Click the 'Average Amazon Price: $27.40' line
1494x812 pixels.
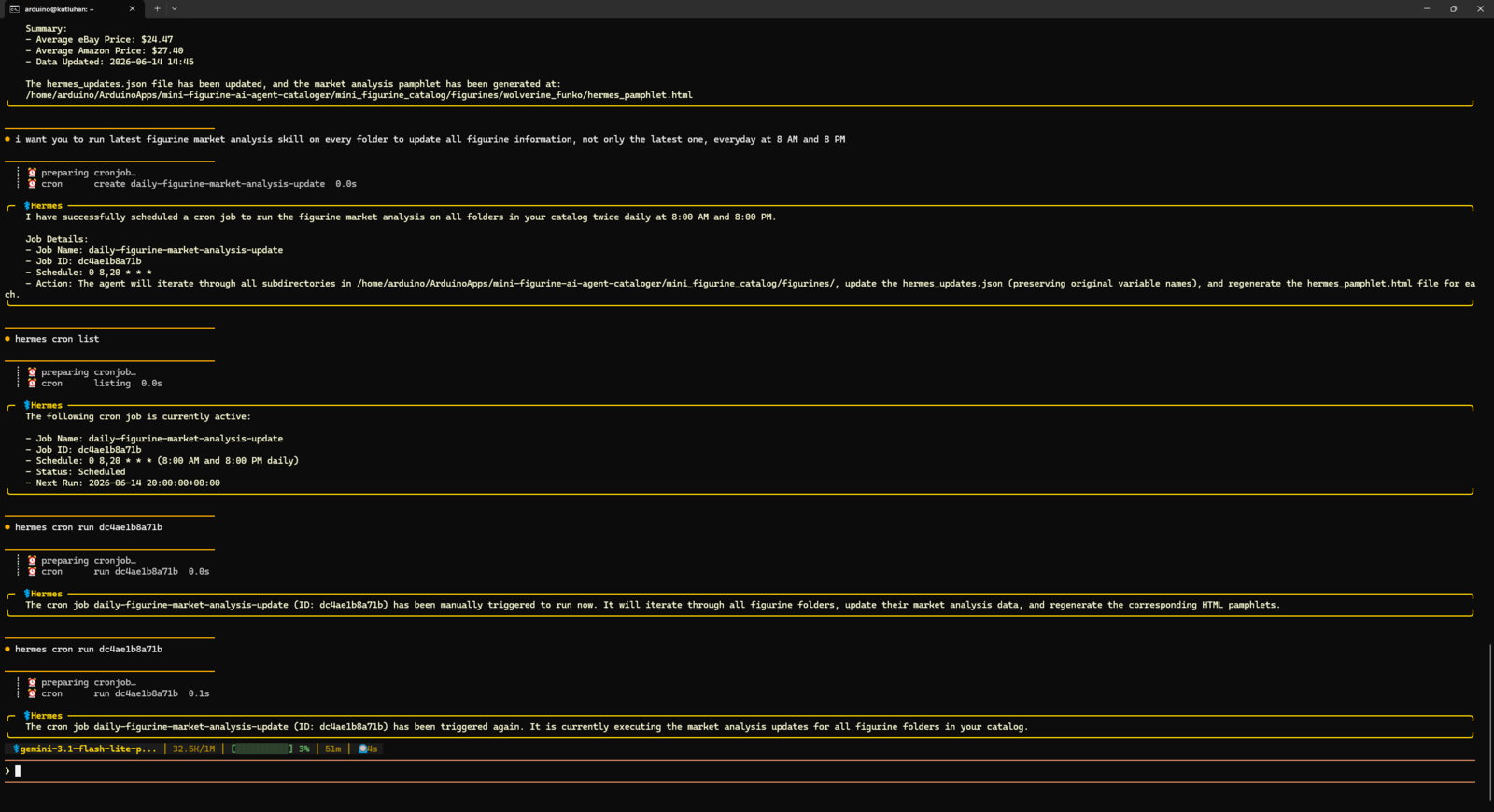105,51
